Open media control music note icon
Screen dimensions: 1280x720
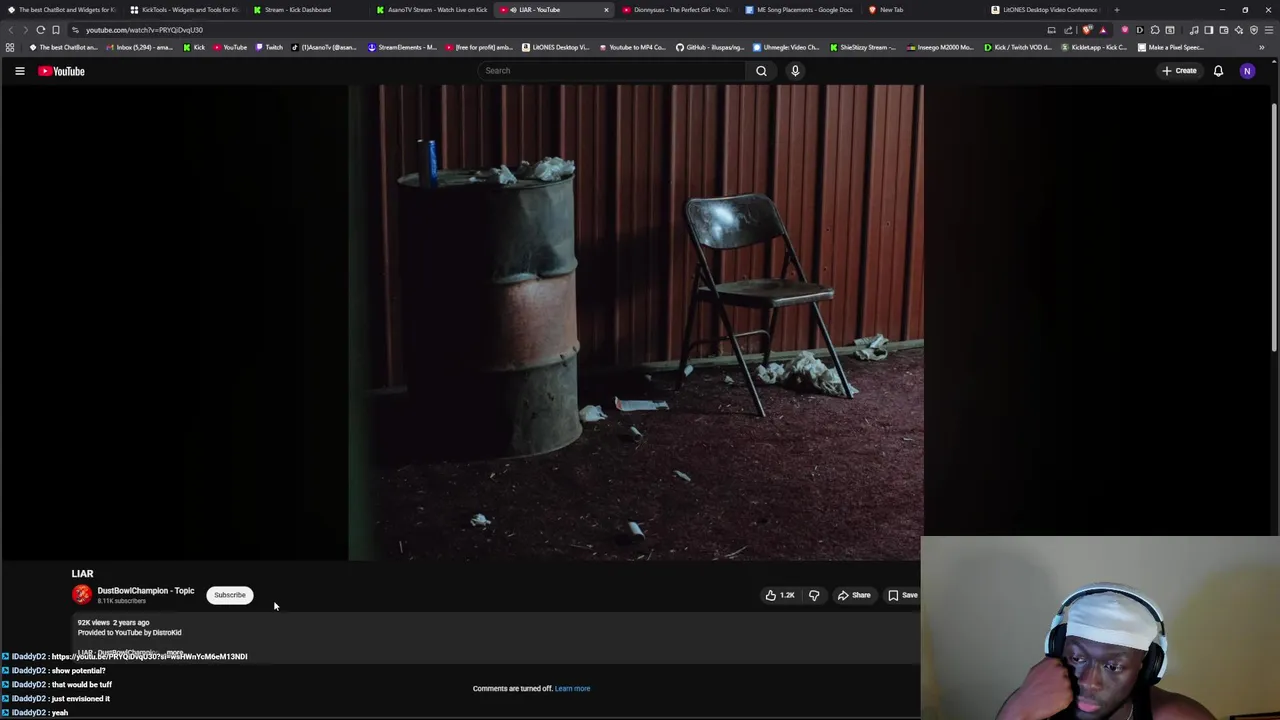(x=1194, y=30)
